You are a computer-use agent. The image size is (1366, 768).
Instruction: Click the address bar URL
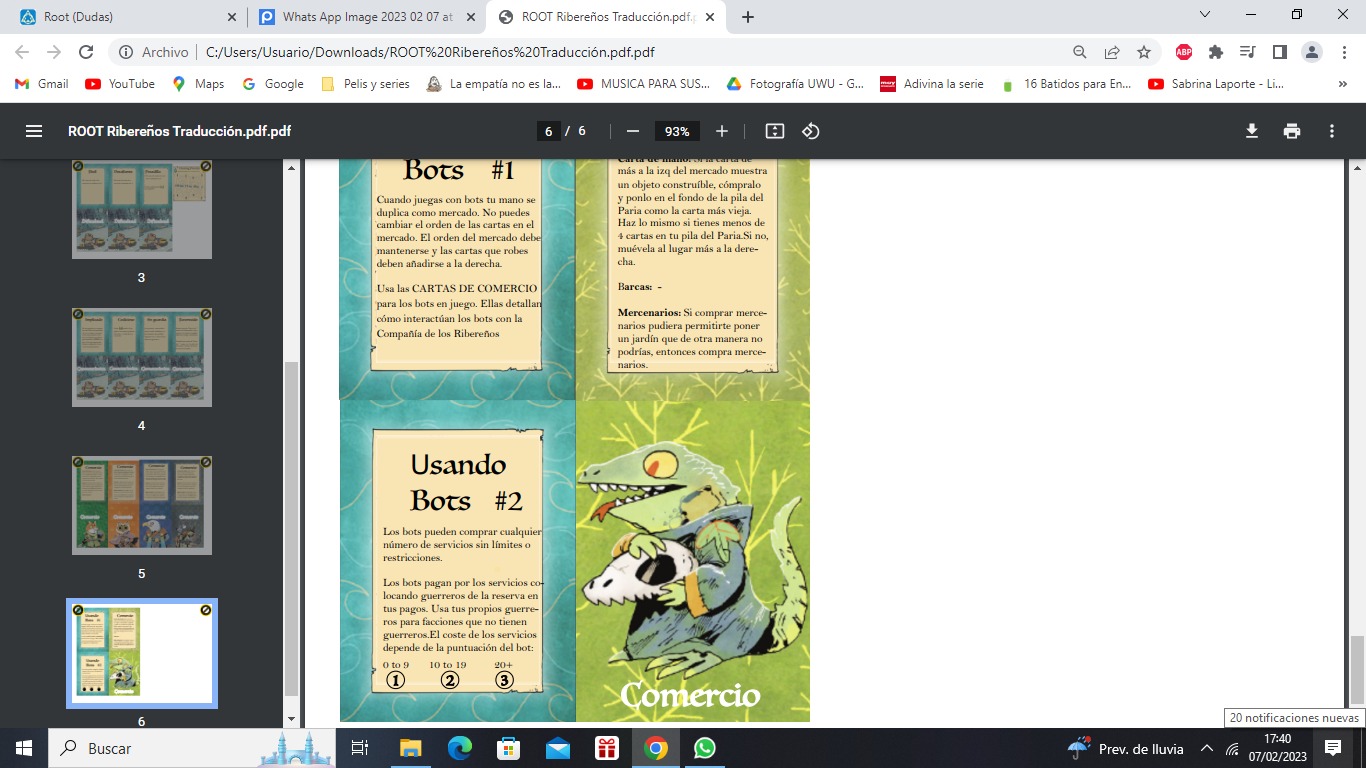click(x=430, y=52)
